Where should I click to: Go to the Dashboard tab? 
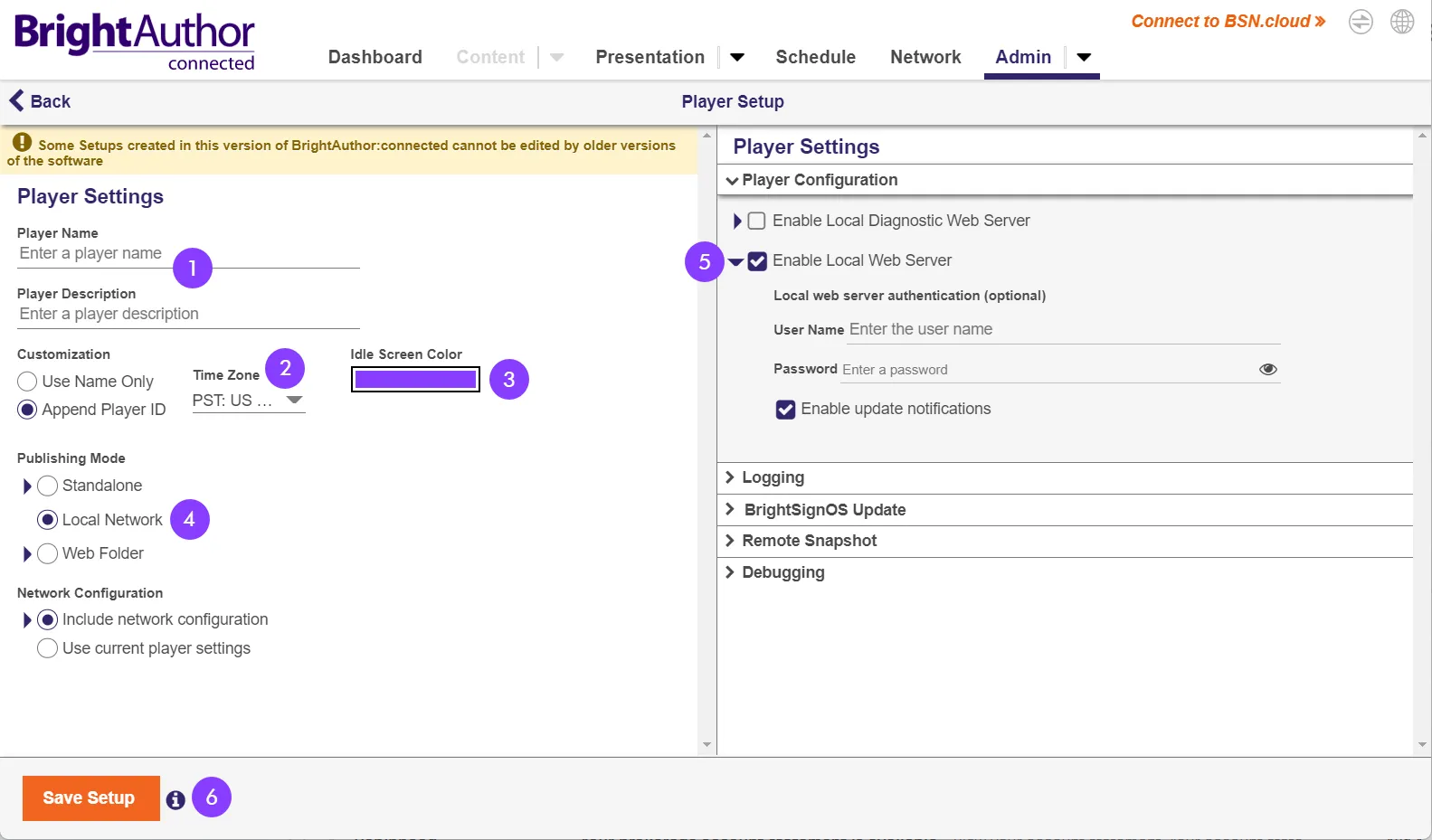375,57
